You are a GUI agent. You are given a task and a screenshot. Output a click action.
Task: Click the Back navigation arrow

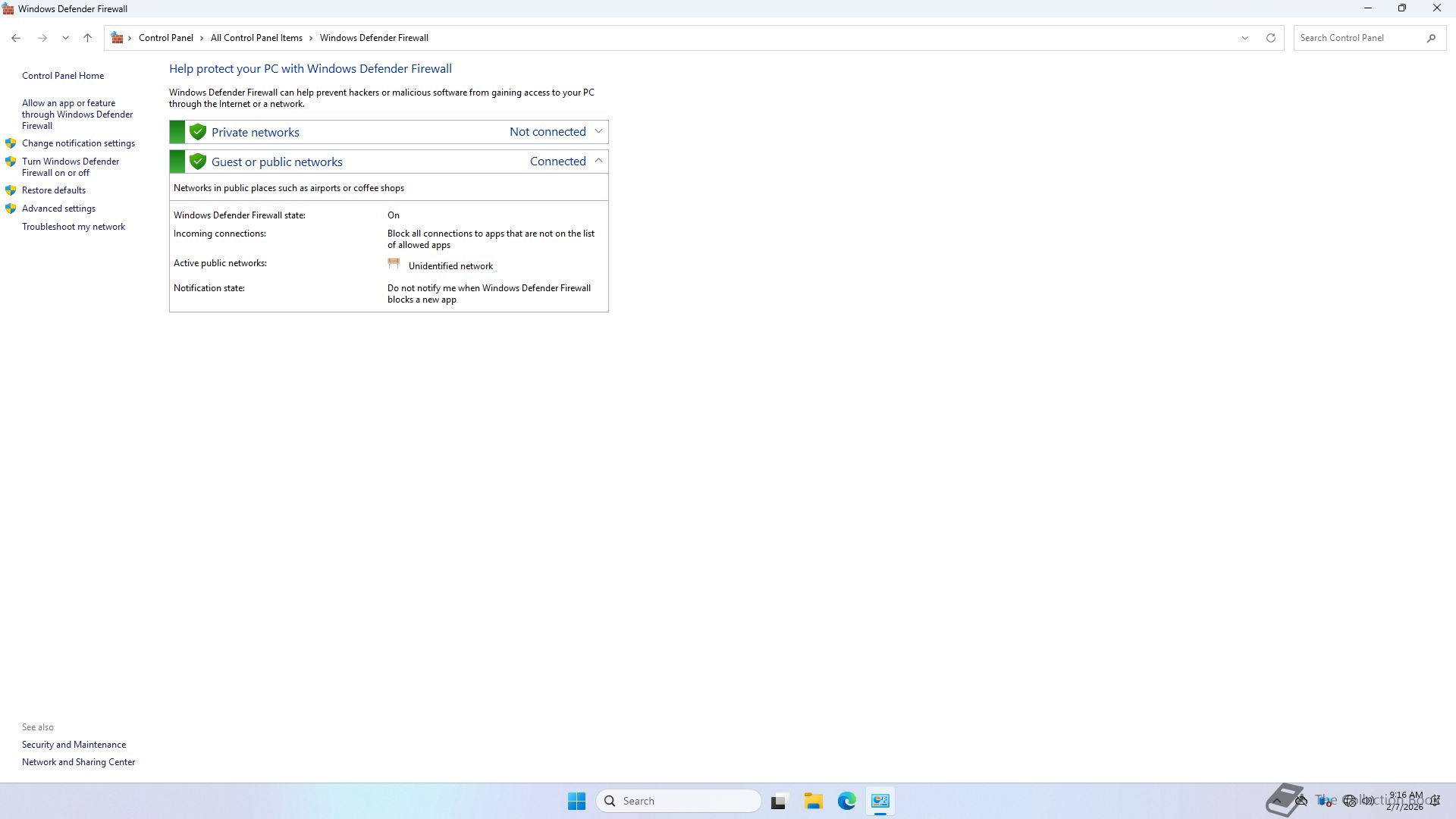pos(16,38)
